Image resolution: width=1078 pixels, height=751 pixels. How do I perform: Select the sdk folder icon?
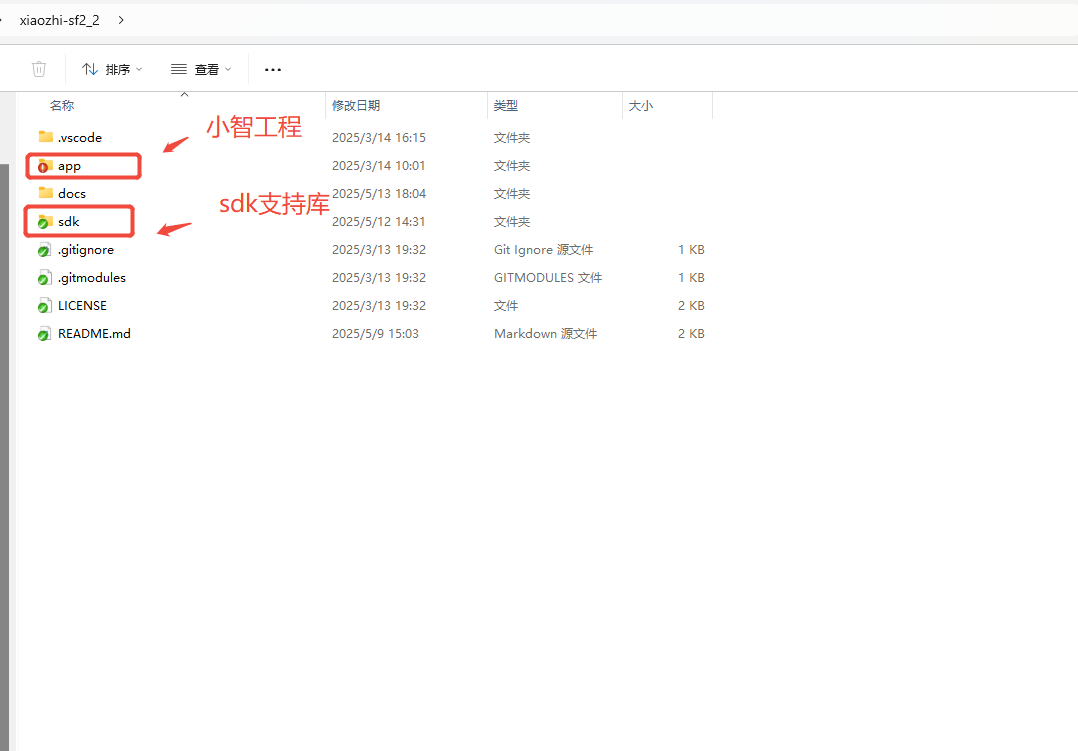[x=44, y=221]
